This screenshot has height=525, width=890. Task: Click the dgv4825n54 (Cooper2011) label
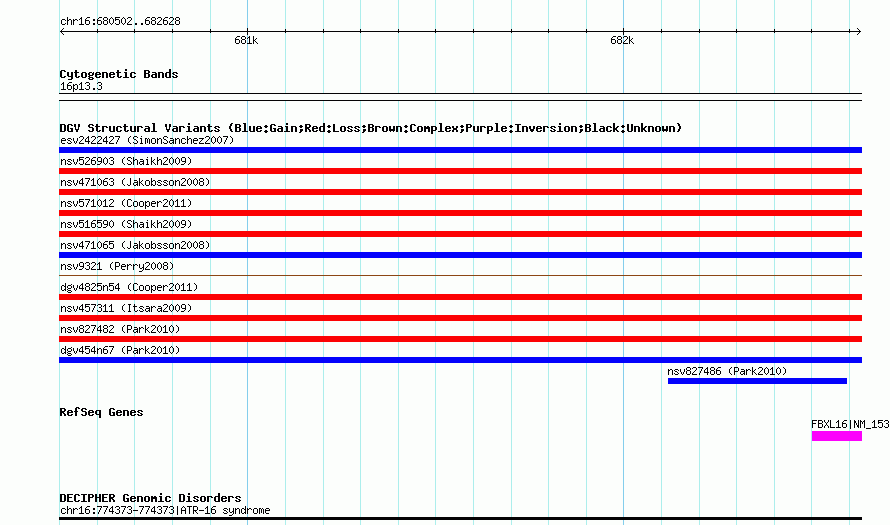129,287
